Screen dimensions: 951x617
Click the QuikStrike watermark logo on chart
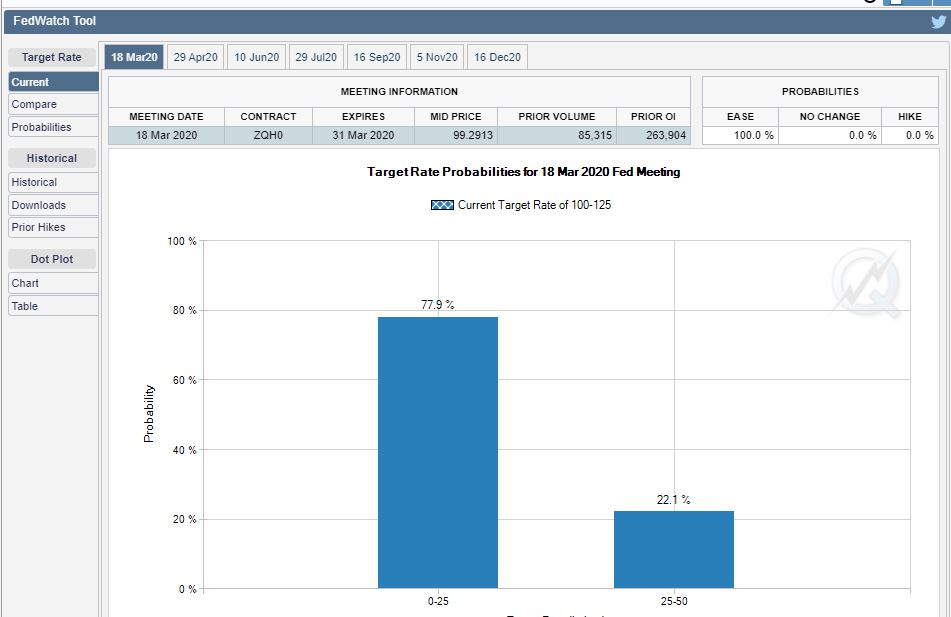click(867, 282)
